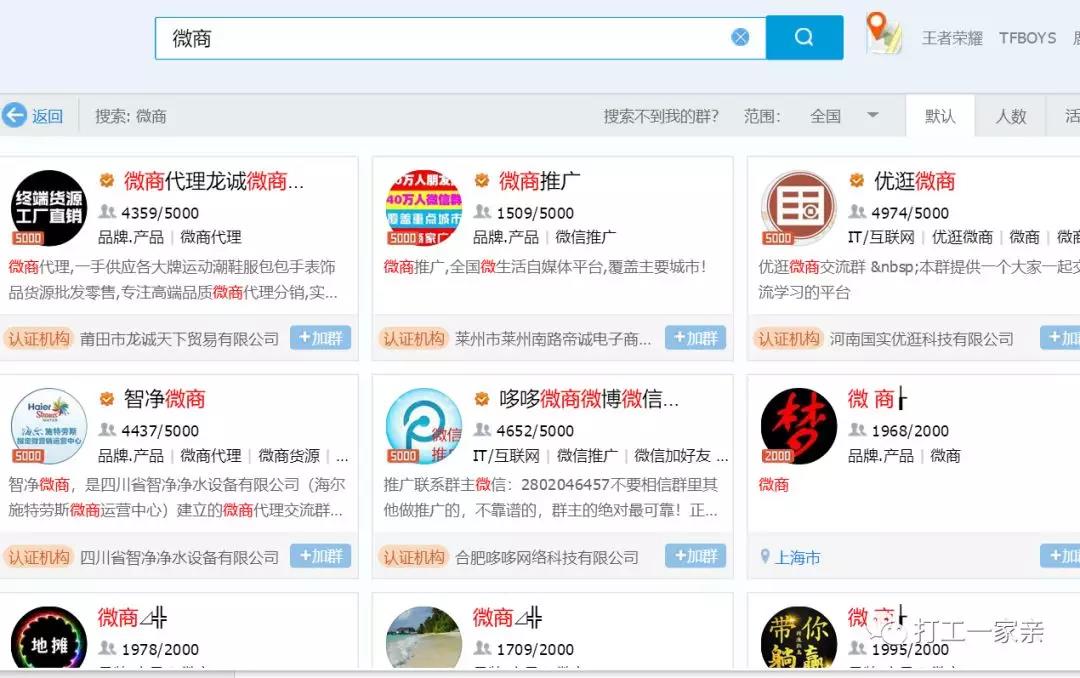The image size is (1080, 678).
Task: Switch to the 人数 sorting tab
Action: point(1010,115)
